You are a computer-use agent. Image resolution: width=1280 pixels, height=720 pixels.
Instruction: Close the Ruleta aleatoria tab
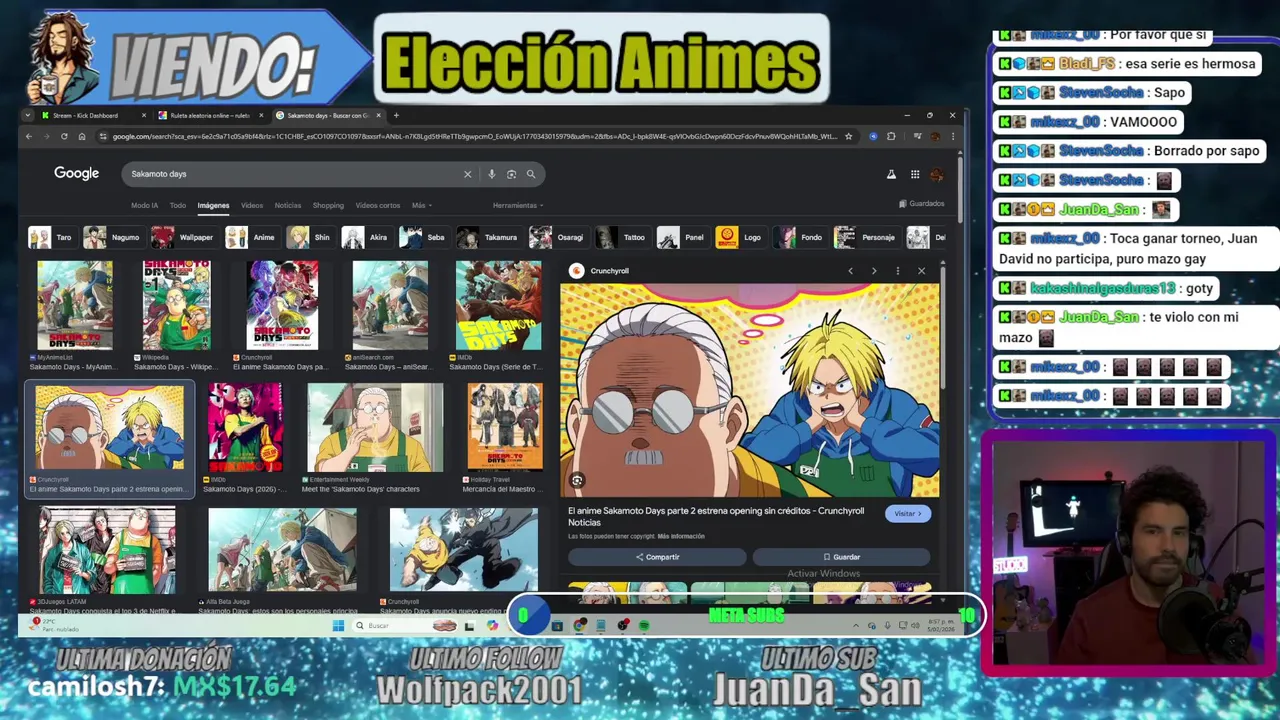(x=261, y=115)
